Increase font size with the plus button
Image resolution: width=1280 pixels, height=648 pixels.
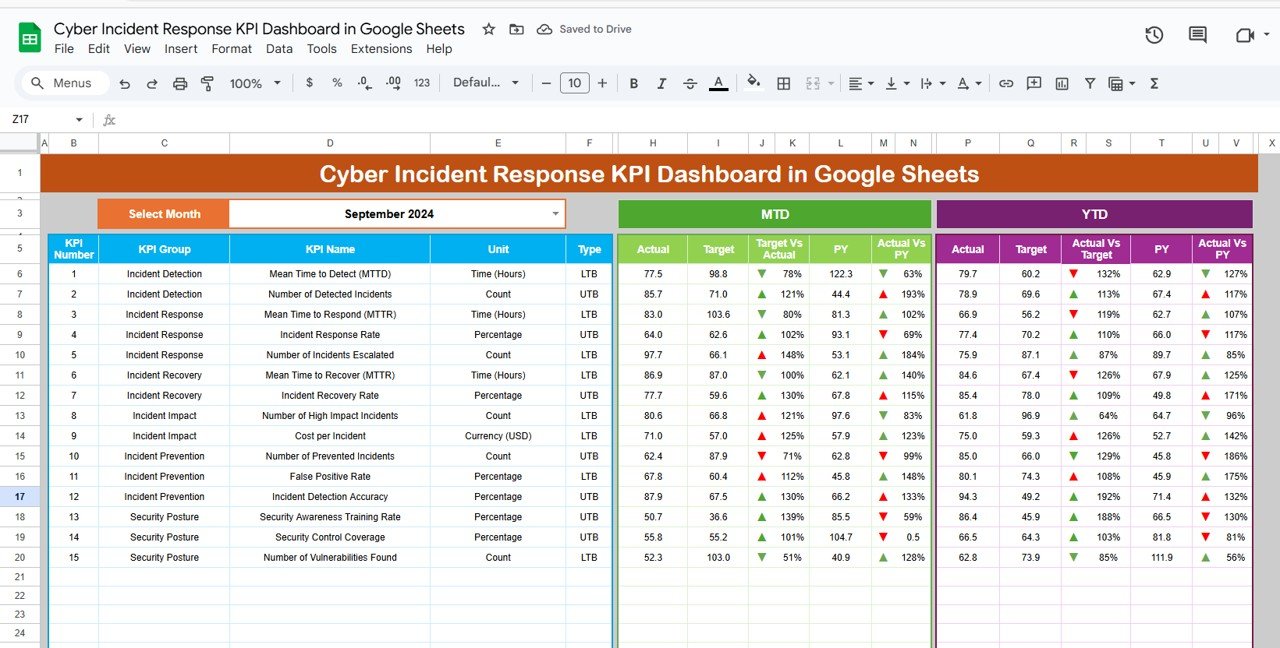(x=602, y=83)
